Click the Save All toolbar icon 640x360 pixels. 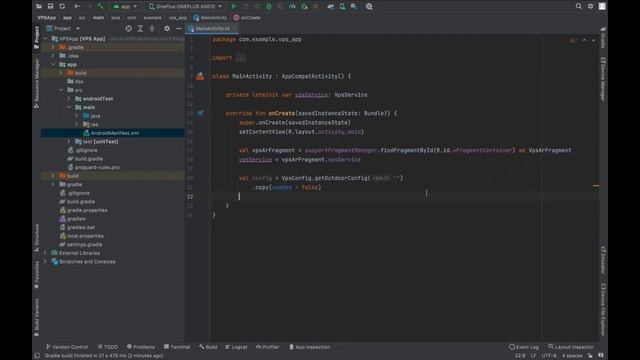[x=50, y=6]
